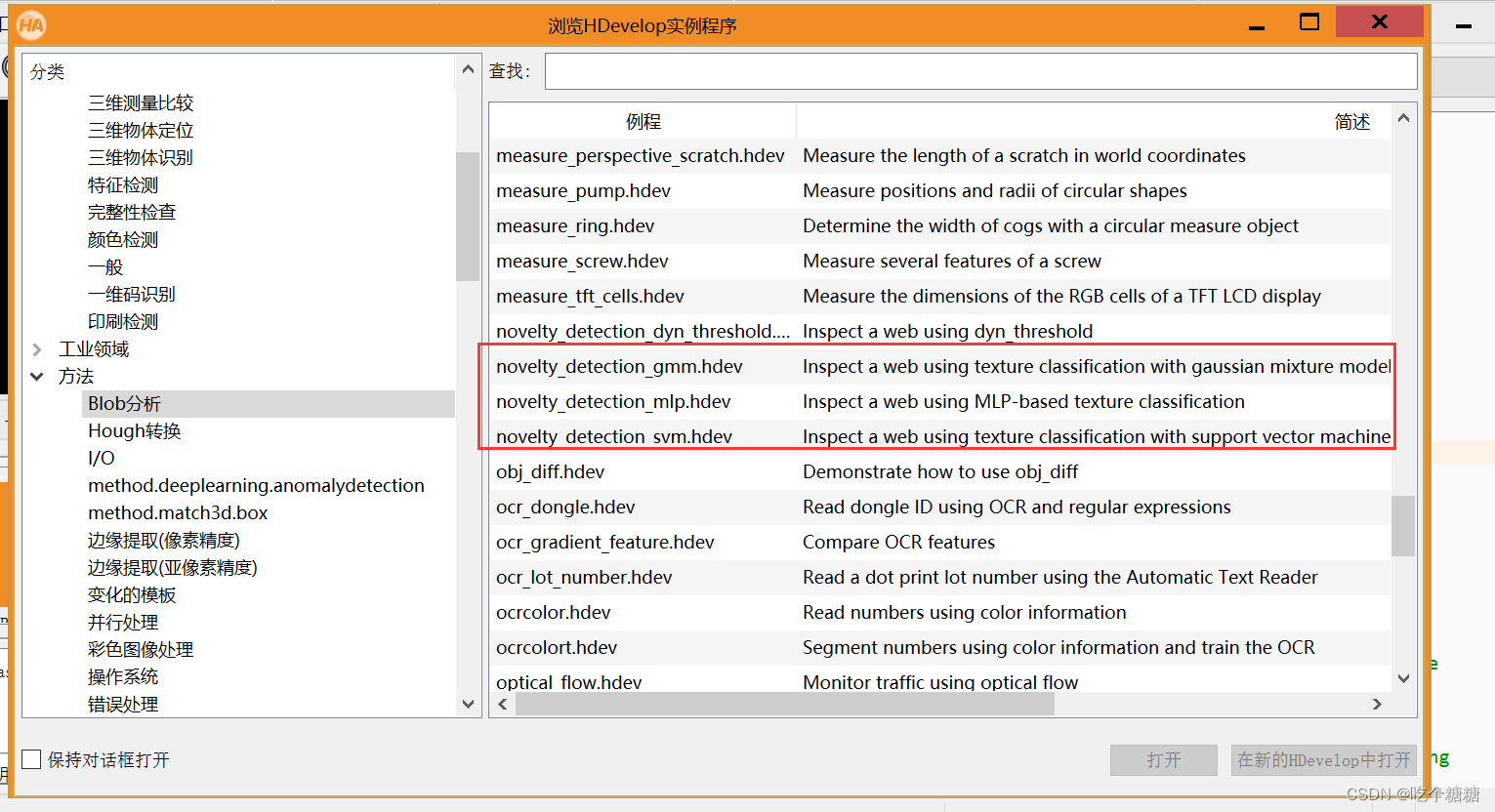Select 彩色图像处理 item
This screenshot has width=1495, height=812.
pyautogui.click(x=141, y=650)
